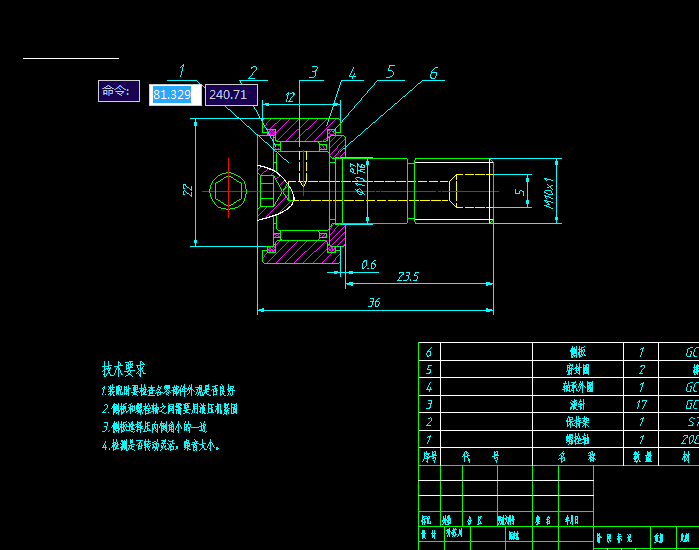Click parts list name cell 密封圈
This screenshot has width=699, height=550.
(578, 369)
